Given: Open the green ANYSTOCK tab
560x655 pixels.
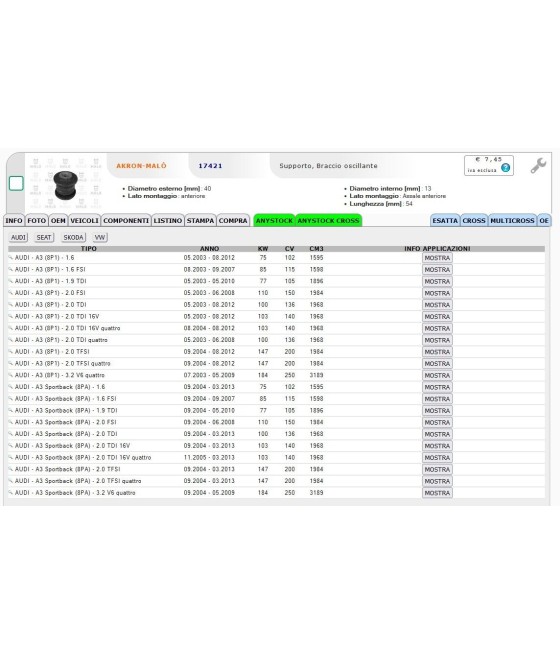Looking at the screenshot, I should [x=274, y=221].
